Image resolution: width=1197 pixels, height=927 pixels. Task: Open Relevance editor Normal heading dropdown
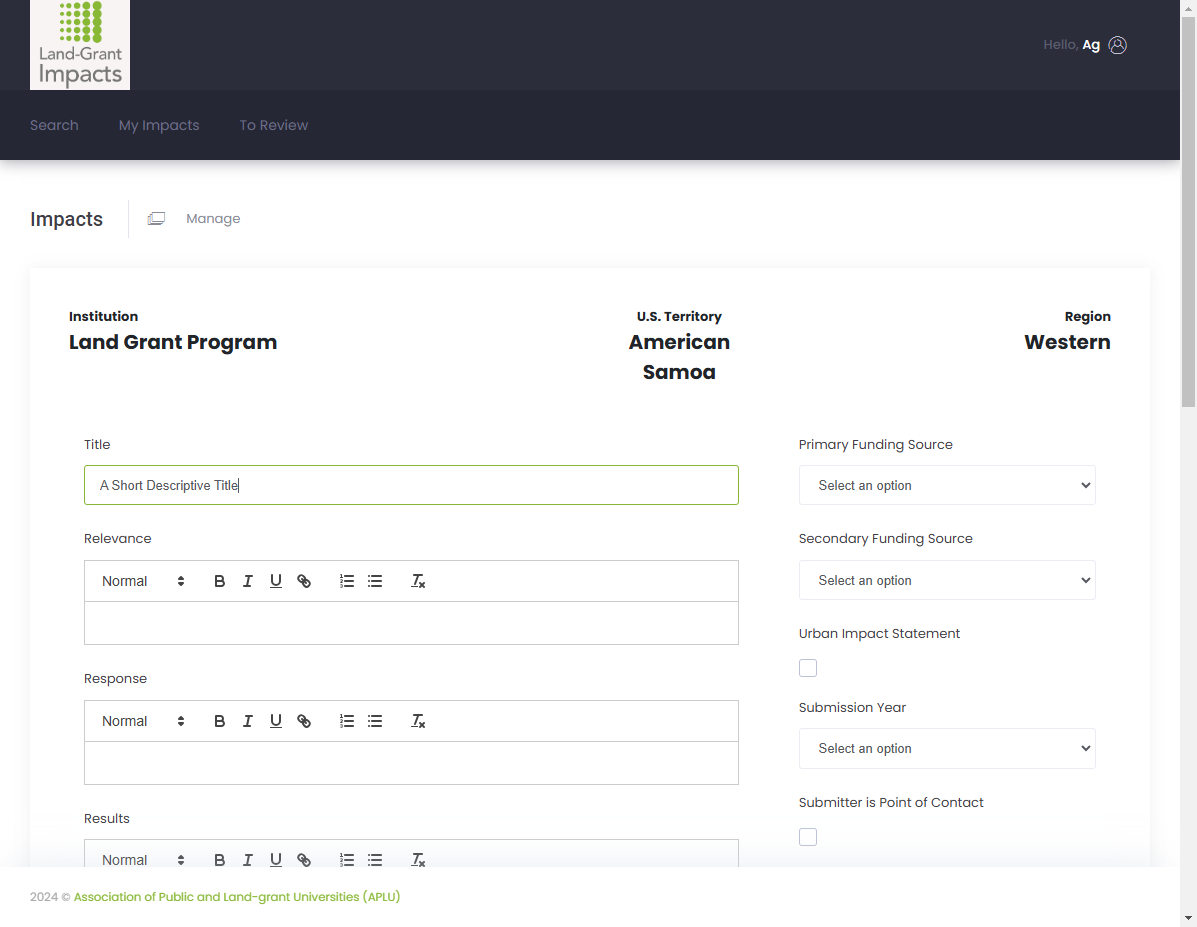coord(143,581)
